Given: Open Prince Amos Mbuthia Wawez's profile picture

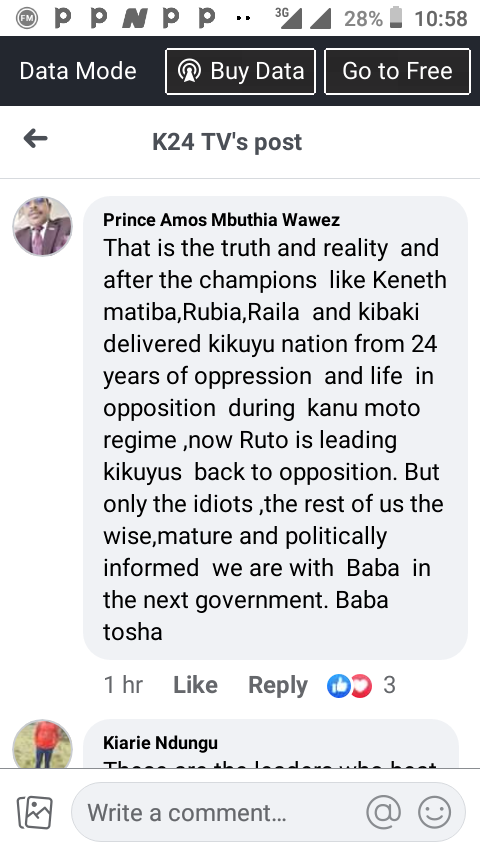Looking at the screenshot, I should [x=42, y=226].
